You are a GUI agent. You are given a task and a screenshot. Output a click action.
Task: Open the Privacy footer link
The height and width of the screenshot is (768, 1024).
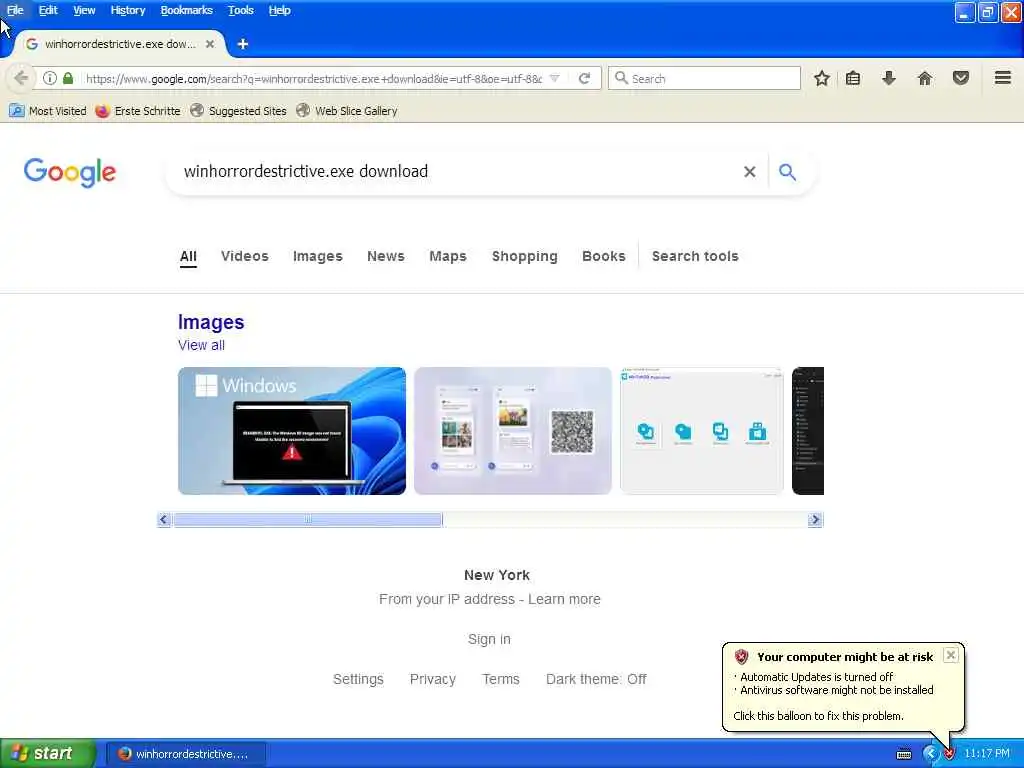pos(432,679)
